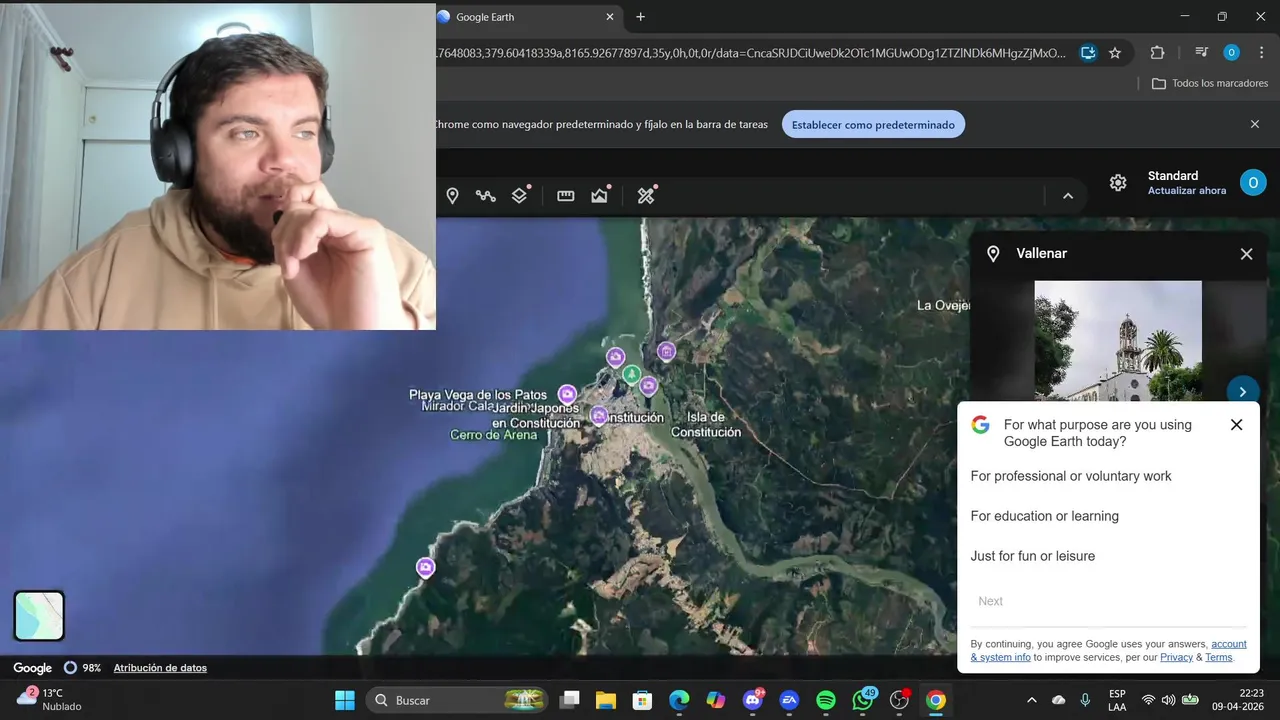Click the Vallenar church photo

pyautogui.click(x=1118, y=341)
